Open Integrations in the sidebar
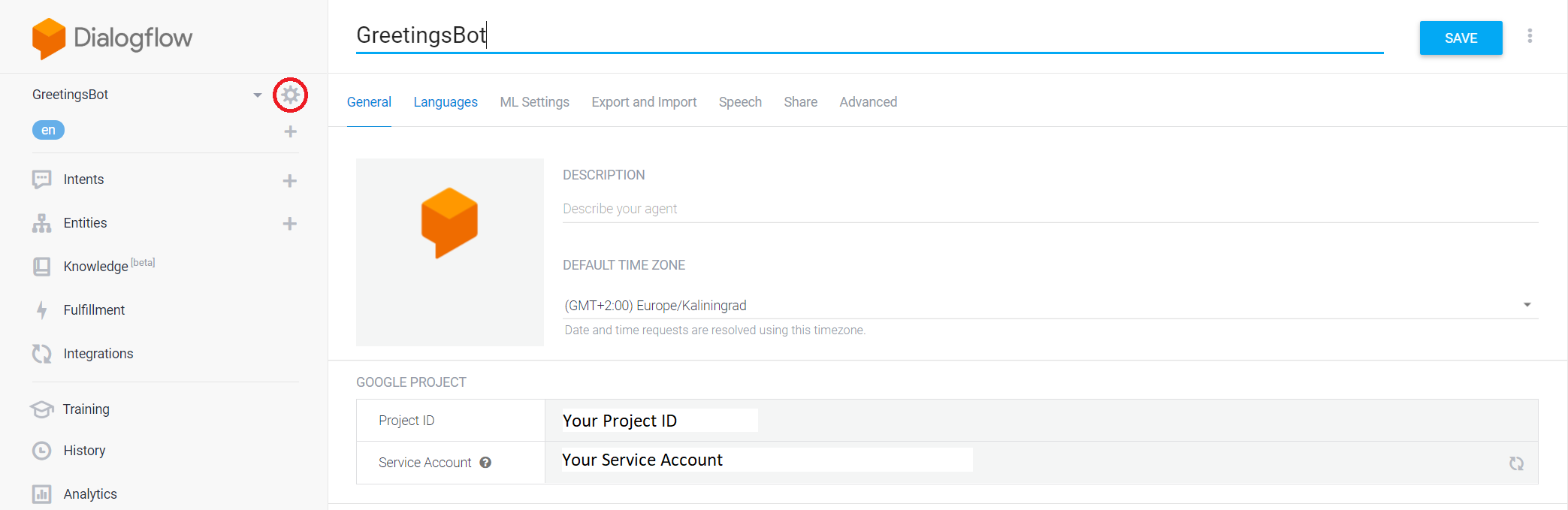1568x510 pixels. tap(98, 354)
